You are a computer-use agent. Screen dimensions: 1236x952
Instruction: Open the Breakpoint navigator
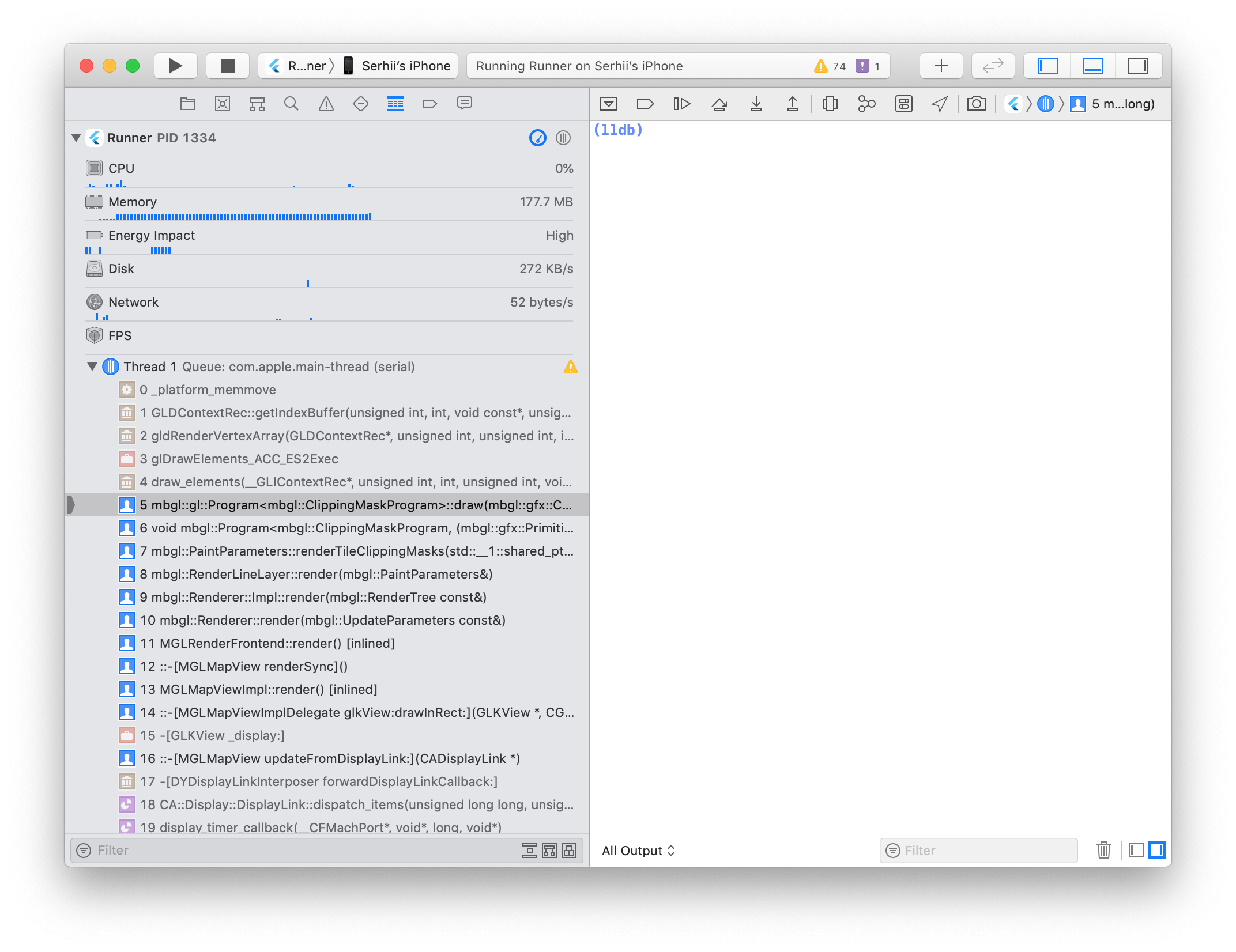(x=430, y=104)
